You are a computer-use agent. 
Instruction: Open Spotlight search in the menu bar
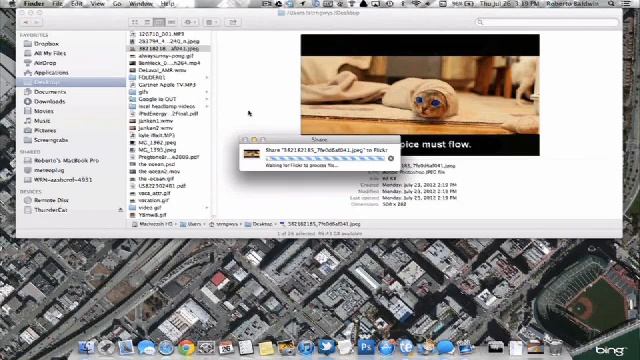pyautogui.click(x=611, y=4)
